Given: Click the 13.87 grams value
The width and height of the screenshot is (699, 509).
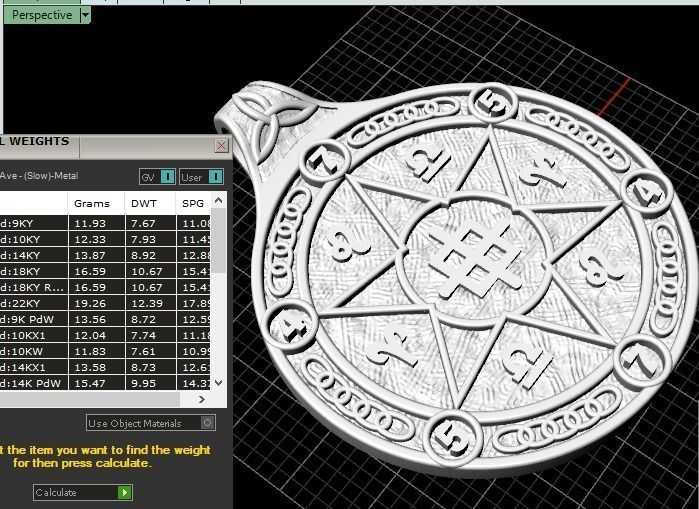Looking at the screenshot, I should tap(90, 255).
